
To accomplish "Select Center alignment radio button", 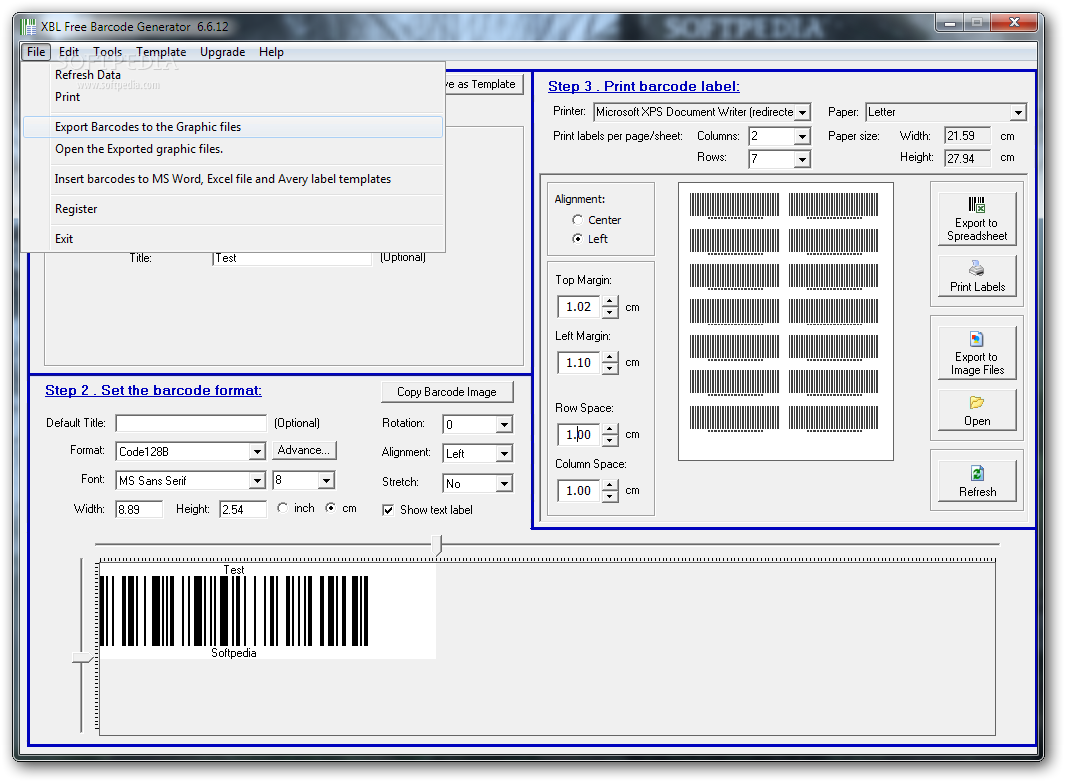I will pyautogui.click(x=577, y=219).
